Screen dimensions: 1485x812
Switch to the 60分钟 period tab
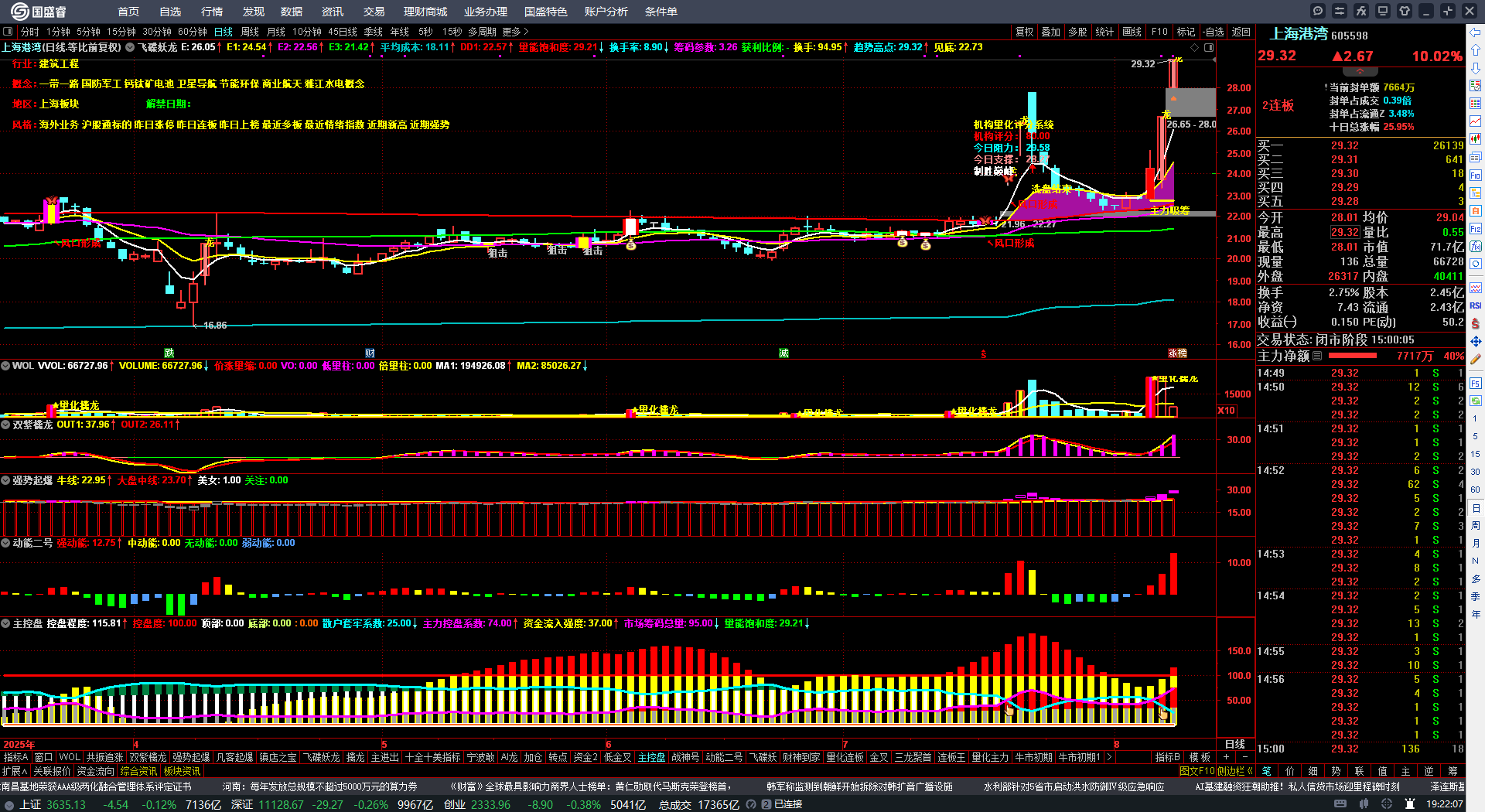(x=193, y=32)
